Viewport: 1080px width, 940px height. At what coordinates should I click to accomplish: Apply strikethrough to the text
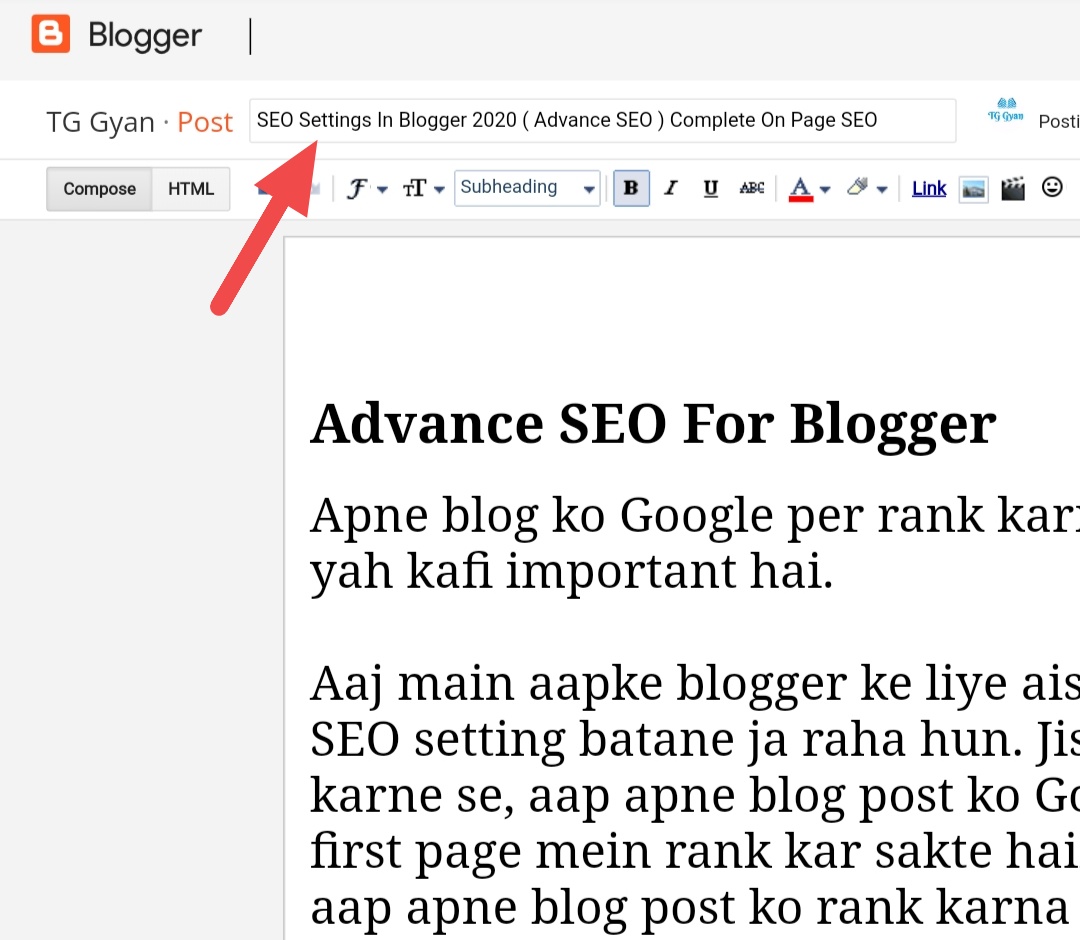click(752, 188)
